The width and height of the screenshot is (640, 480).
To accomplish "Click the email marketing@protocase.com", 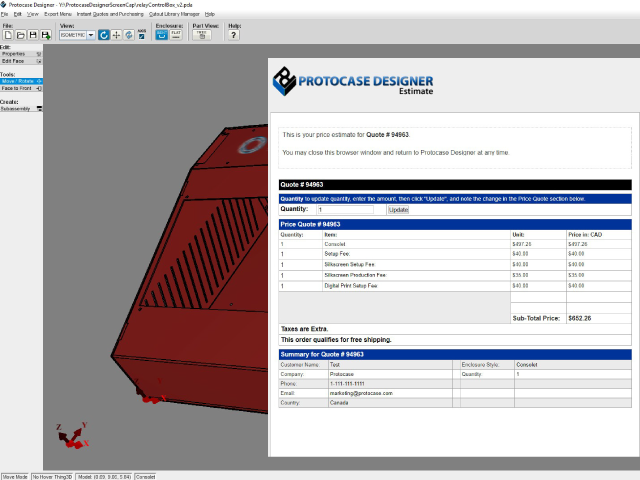I will (x=361, y=393).
